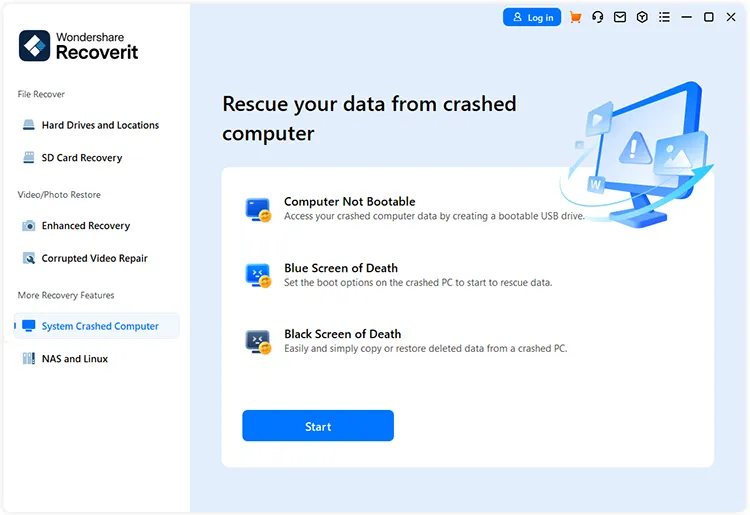The height and width of the screenshot is (515, 750).
Task: Open the shopping cart icon
Action: 575,17
